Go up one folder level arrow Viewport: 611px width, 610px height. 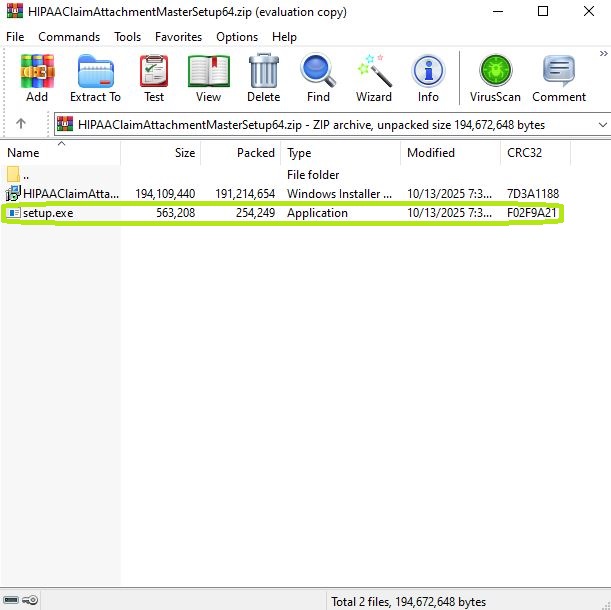tap(21, 124)
